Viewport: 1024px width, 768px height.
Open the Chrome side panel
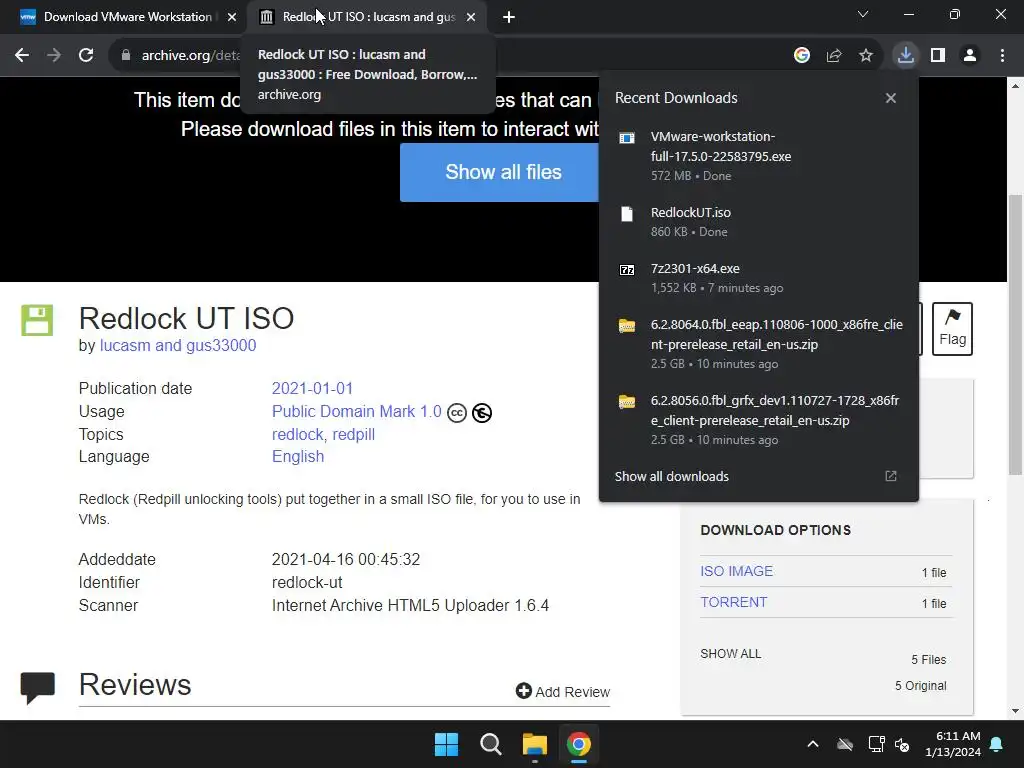point(938,56)
